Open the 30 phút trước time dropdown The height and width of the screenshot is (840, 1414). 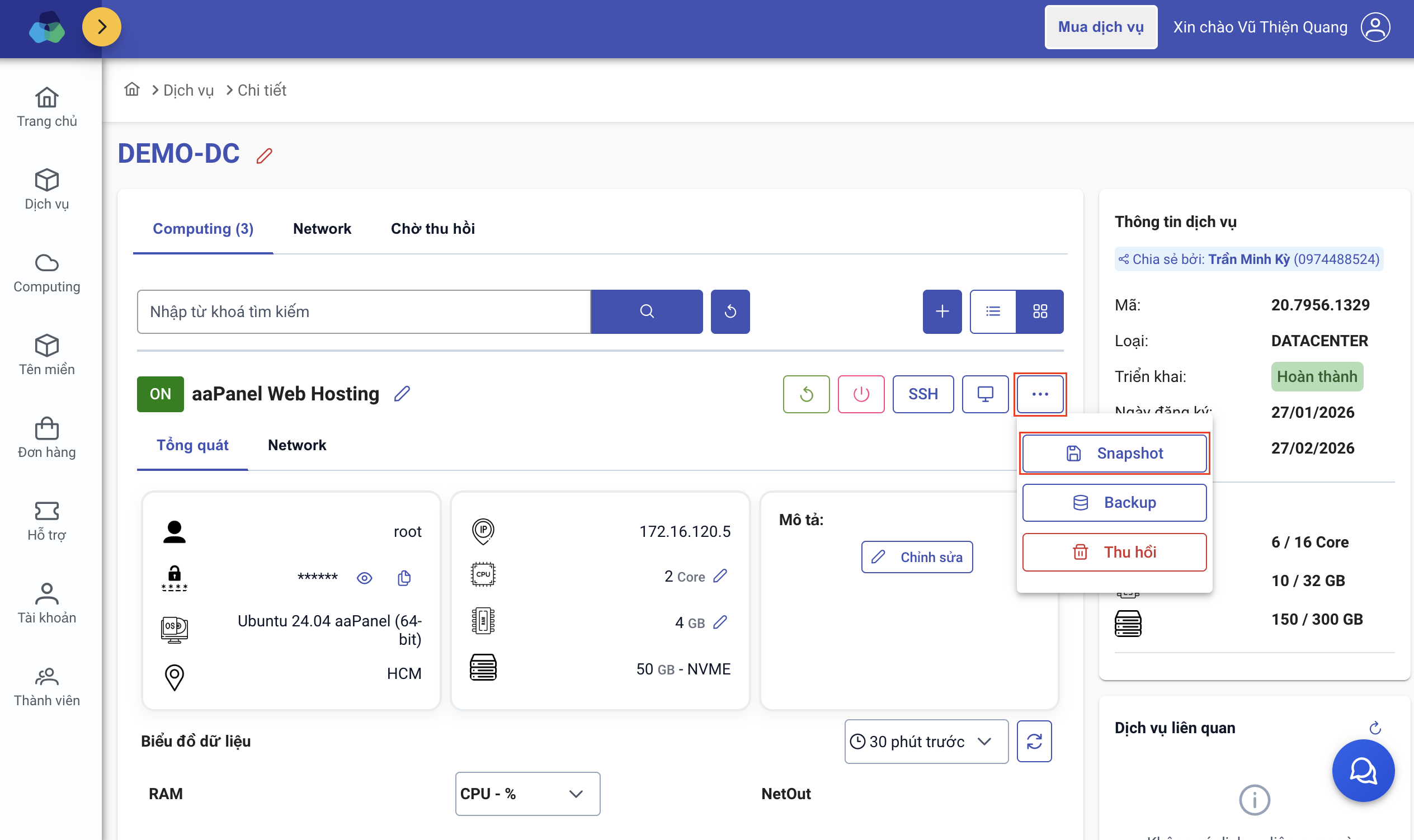point(926,742)
